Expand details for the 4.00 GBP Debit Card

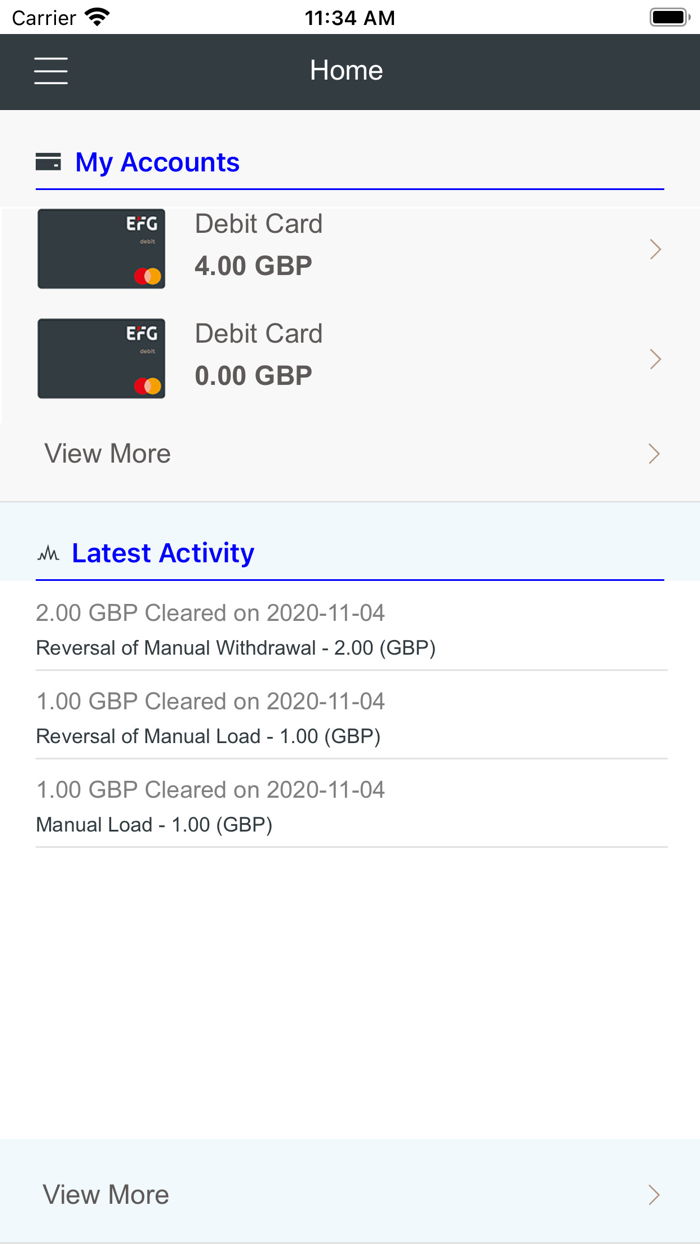point(655,248)
